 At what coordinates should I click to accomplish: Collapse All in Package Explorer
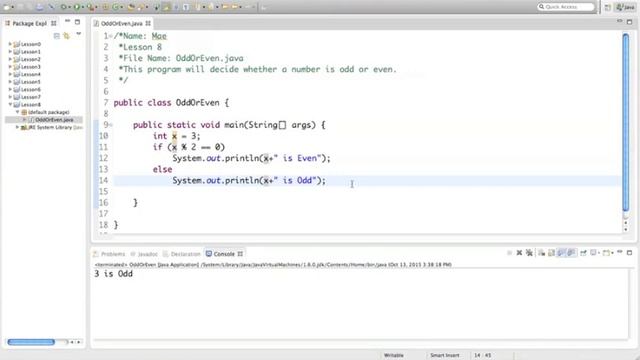click(x=57, y=36)
